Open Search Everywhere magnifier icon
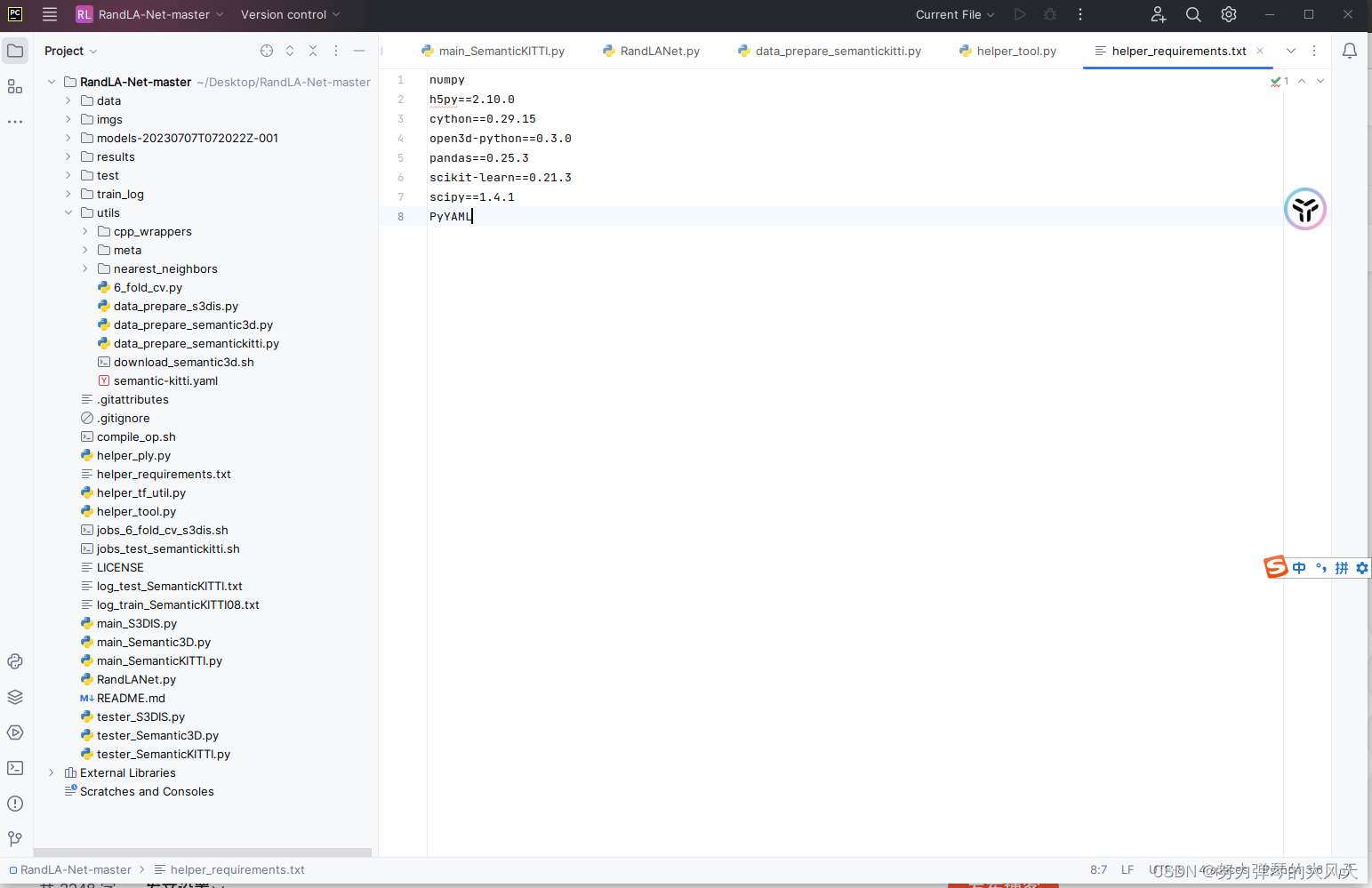Image resolution: width=1372 pixels, height=888 pixels. 1193,14
